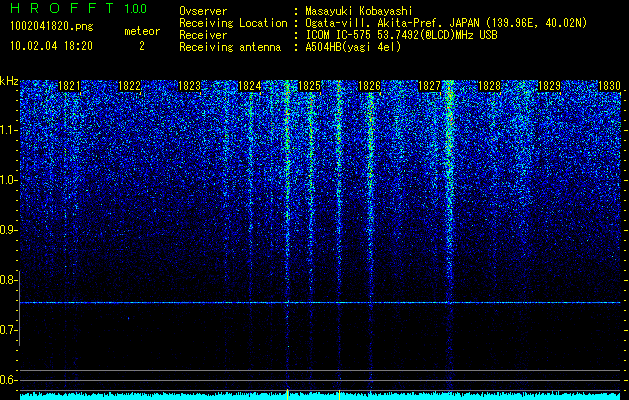Click the gray frequency range bar on left axis
Viewport: 629px width, 400px height.
[x=20, y=308]
